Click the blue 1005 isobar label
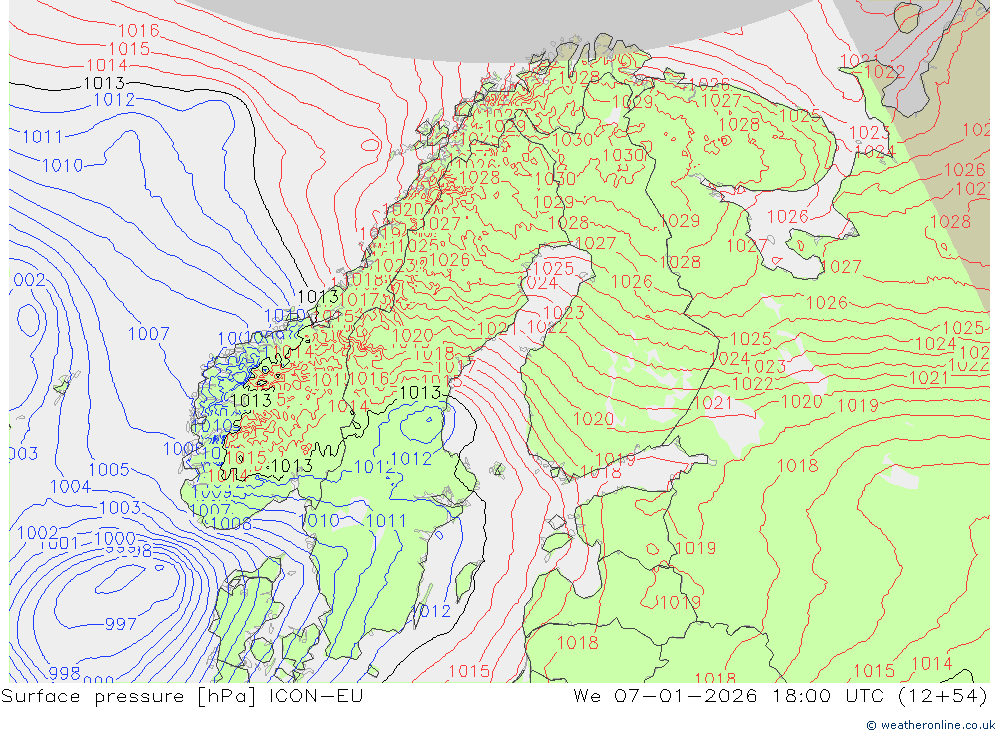 tap(108, 470)
